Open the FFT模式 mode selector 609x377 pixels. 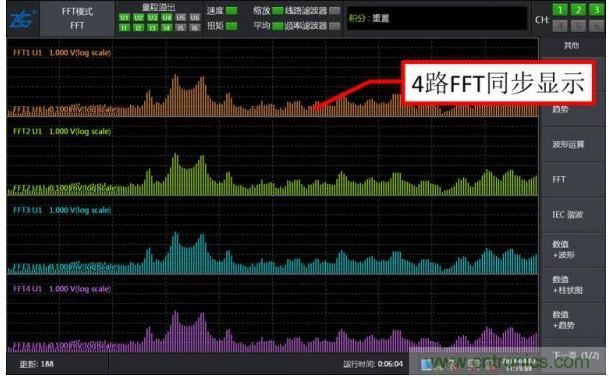[77, 18]
